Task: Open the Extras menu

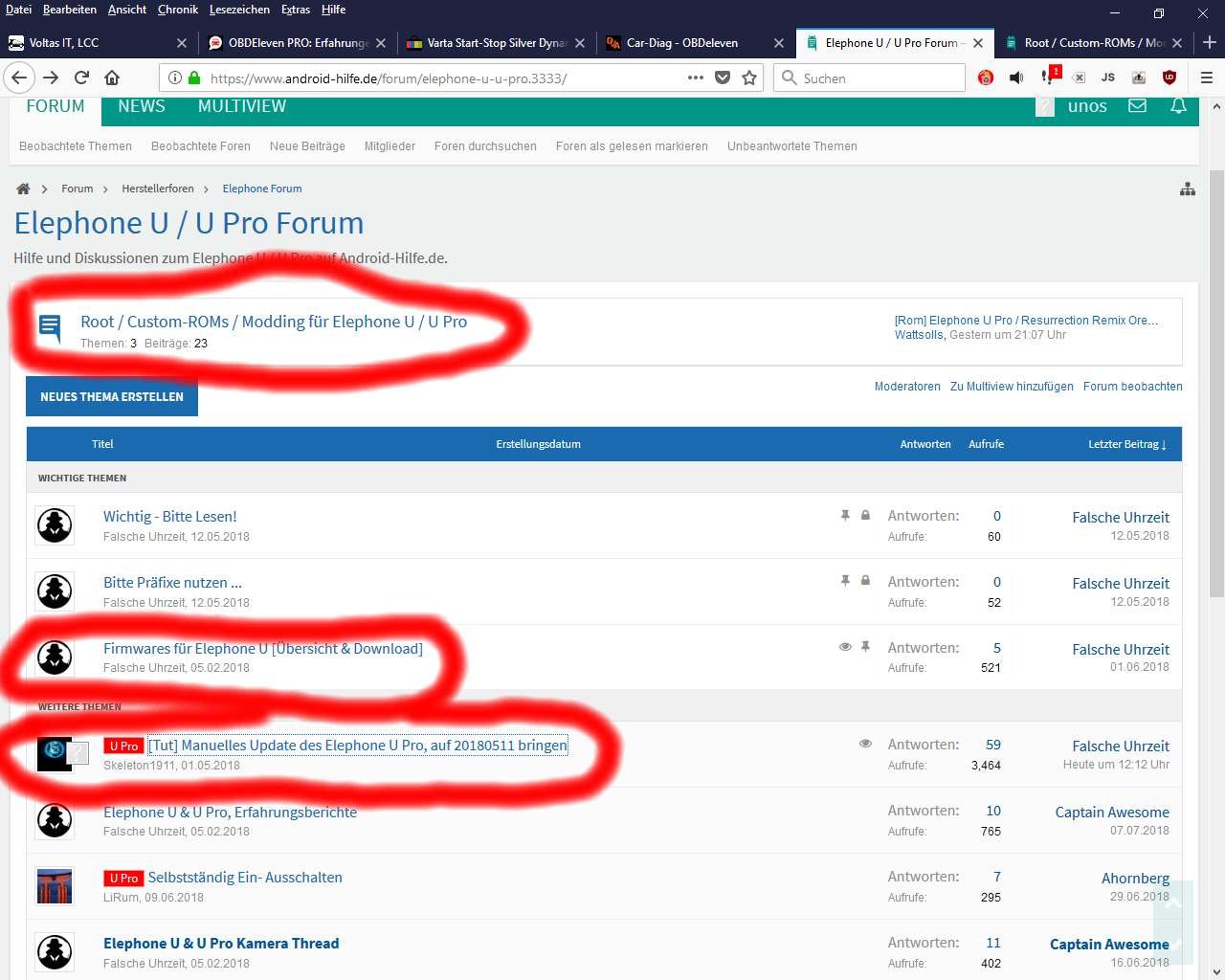Action: (x=296, y=10)
